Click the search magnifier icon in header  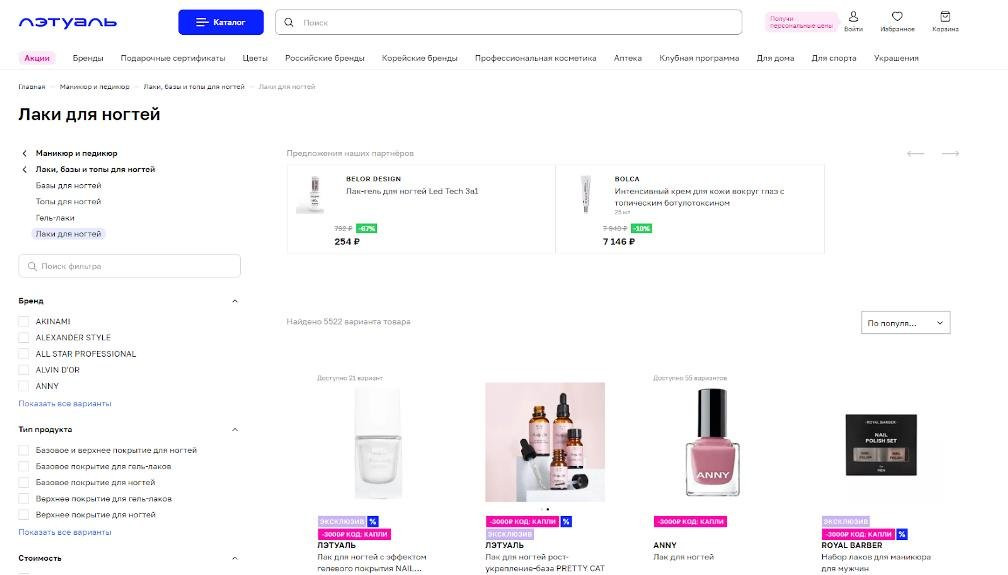pos(290,22)
